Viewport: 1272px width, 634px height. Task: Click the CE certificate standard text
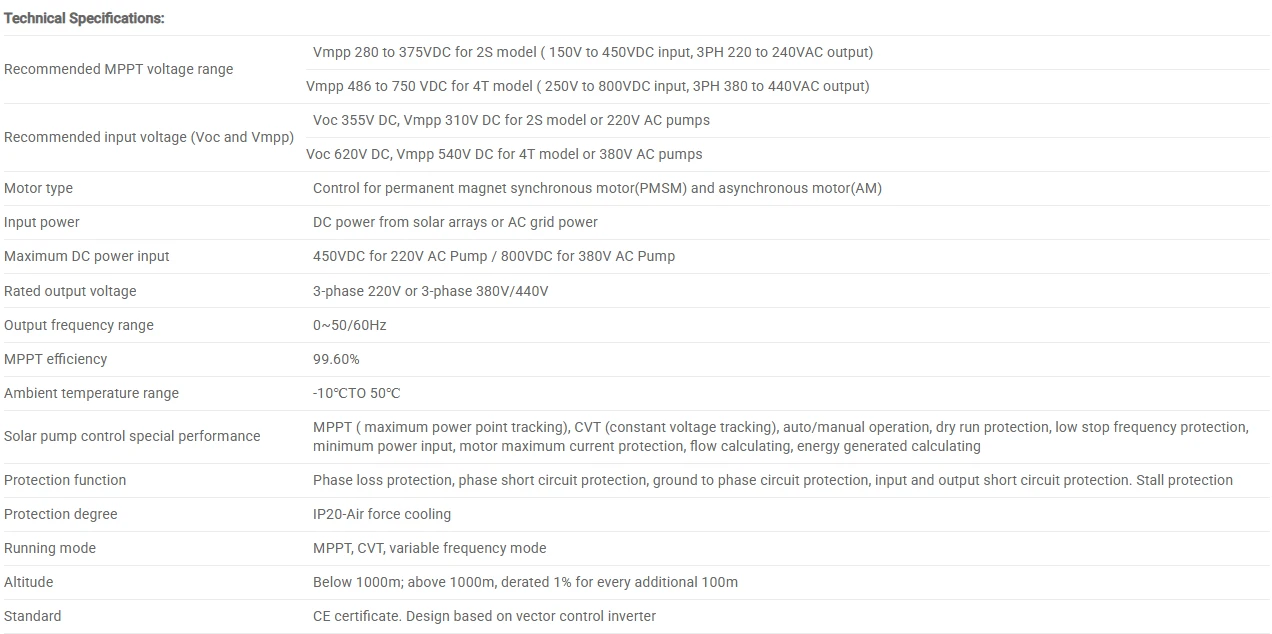click(484, 616)
